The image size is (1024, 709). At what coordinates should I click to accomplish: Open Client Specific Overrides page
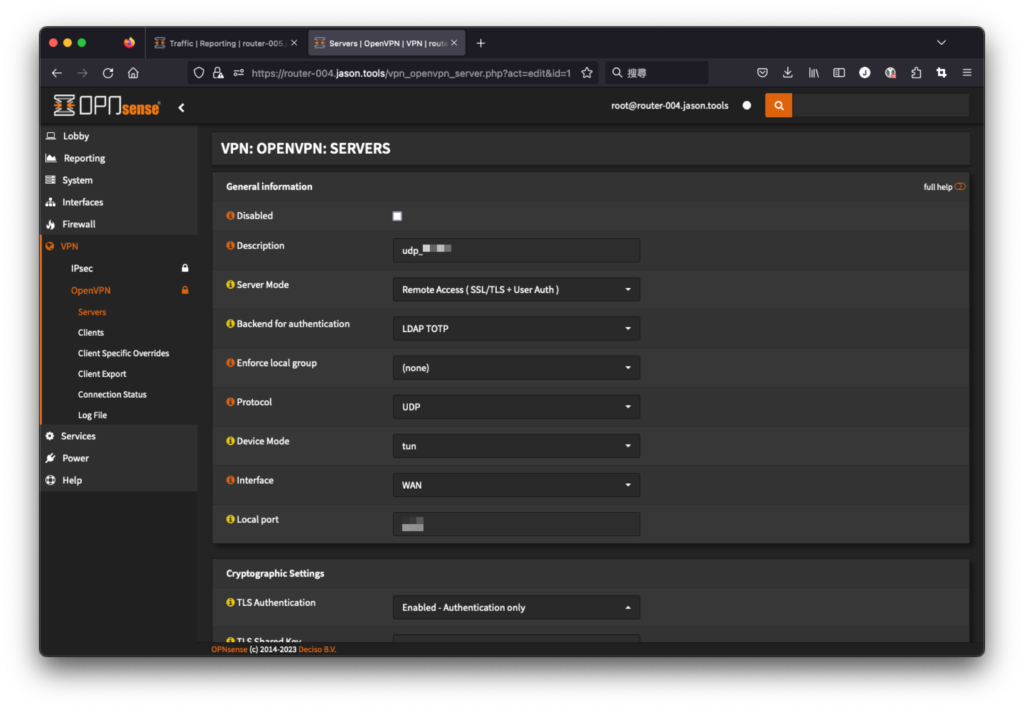[x=123, y=353]
